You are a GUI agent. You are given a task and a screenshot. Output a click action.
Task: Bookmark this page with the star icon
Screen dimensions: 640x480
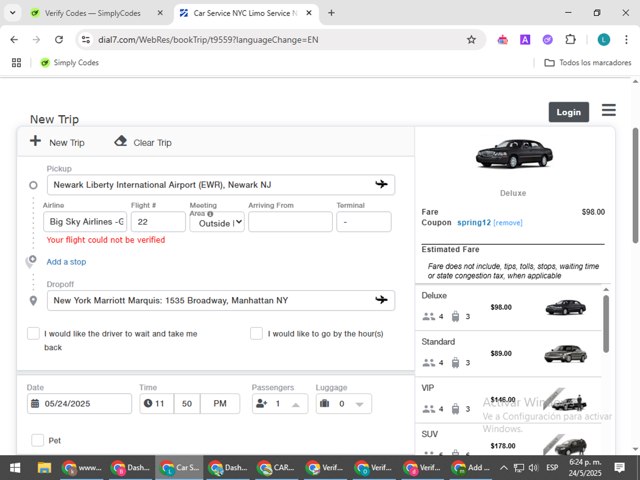(x=471, y=40)
